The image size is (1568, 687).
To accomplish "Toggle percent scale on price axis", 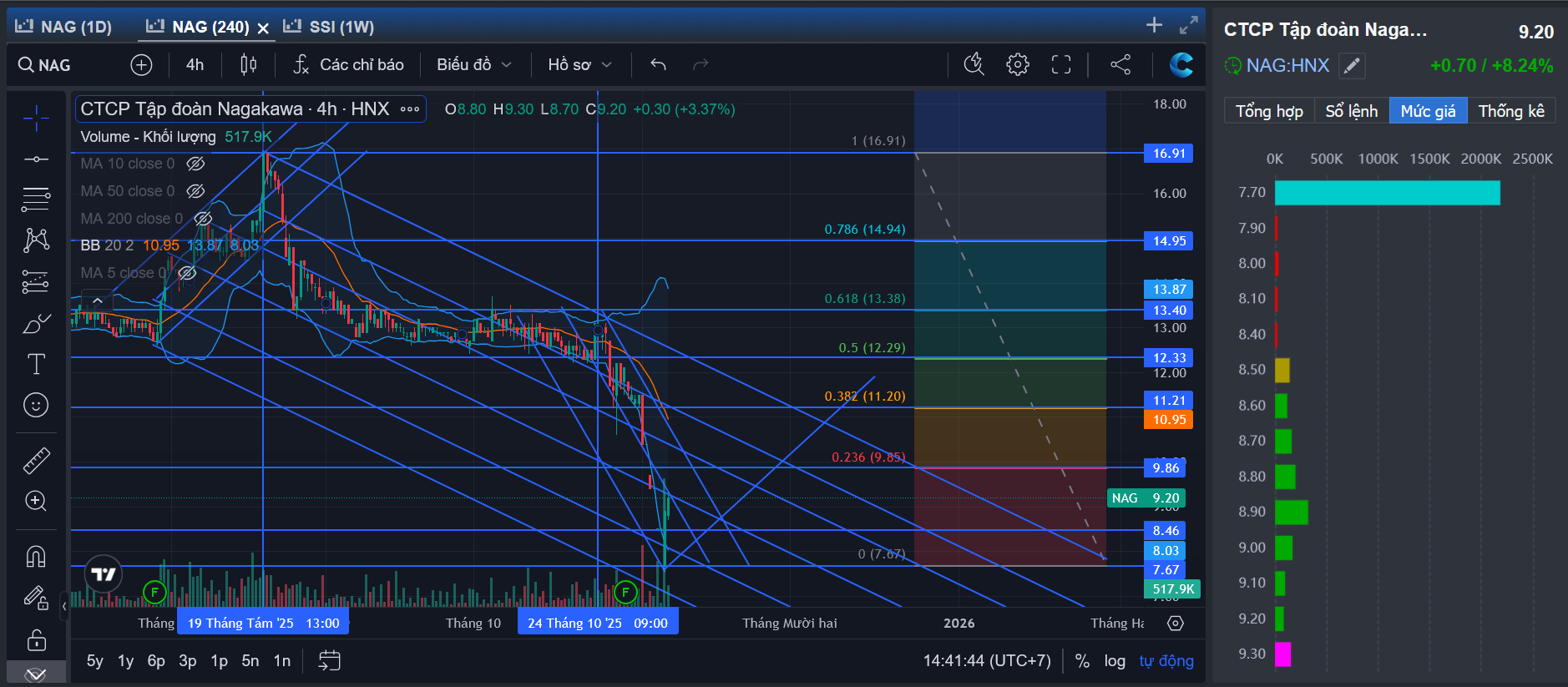I will [1082, 661].
